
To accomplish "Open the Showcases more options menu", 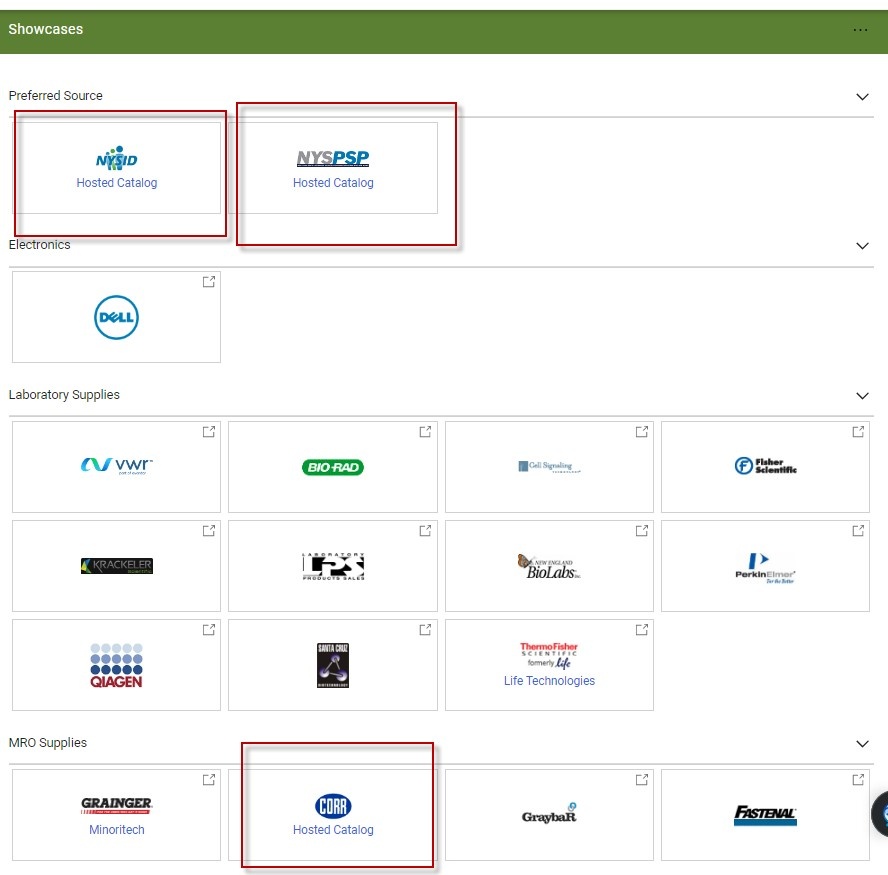I will tap(860, 30).
